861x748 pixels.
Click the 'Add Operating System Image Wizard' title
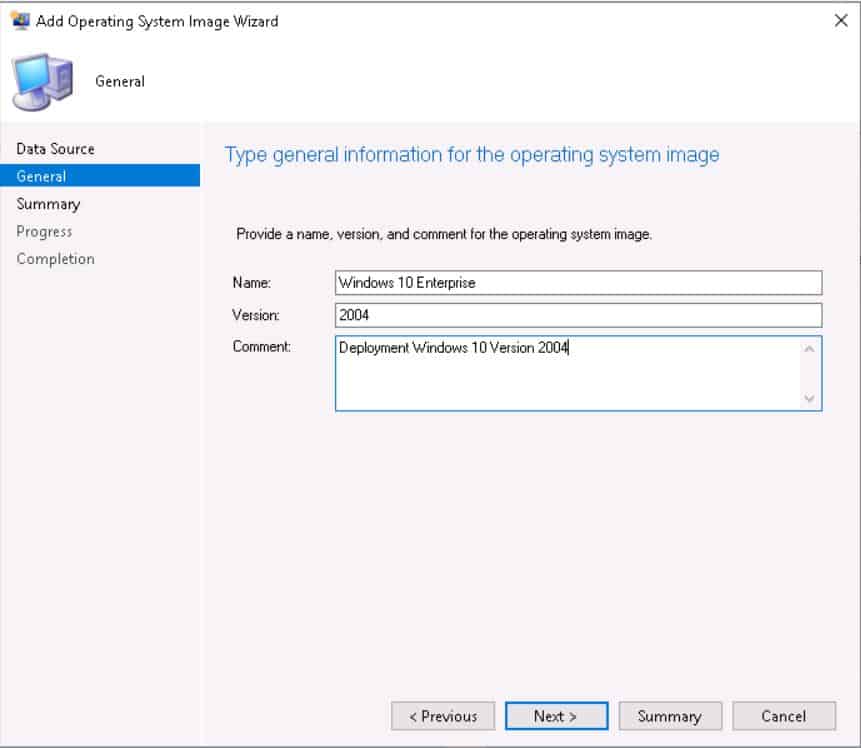coord(157,21)
